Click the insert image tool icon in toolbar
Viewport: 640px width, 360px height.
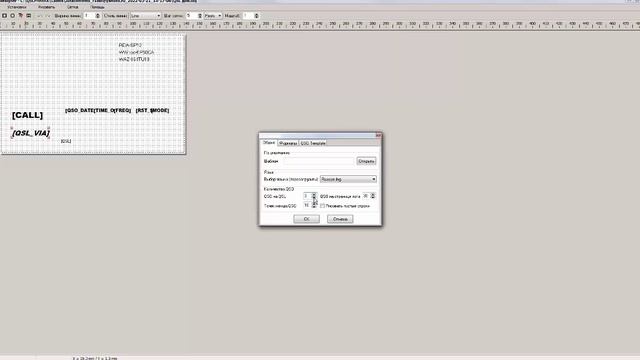tap(29, 16)
